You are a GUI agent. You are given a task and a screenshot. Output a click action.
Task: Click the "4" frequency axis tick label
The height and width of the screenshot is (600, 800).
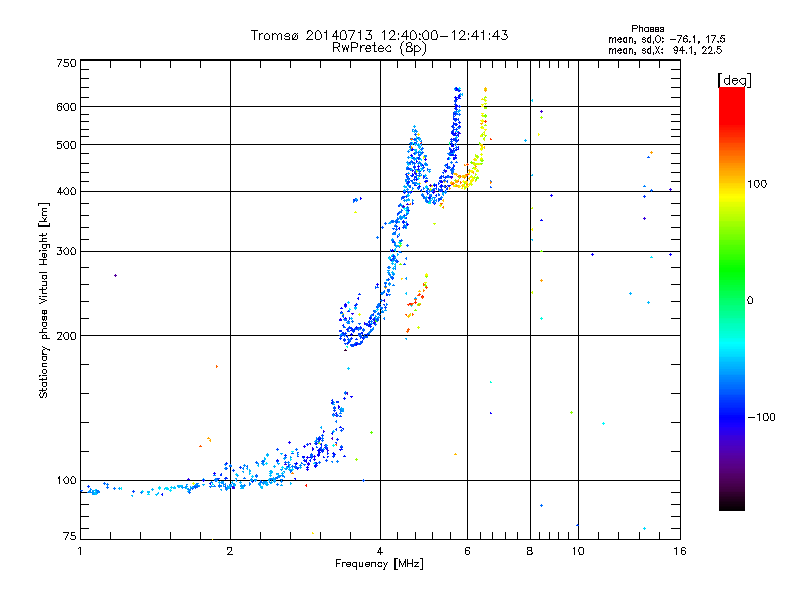coord(380,551)
